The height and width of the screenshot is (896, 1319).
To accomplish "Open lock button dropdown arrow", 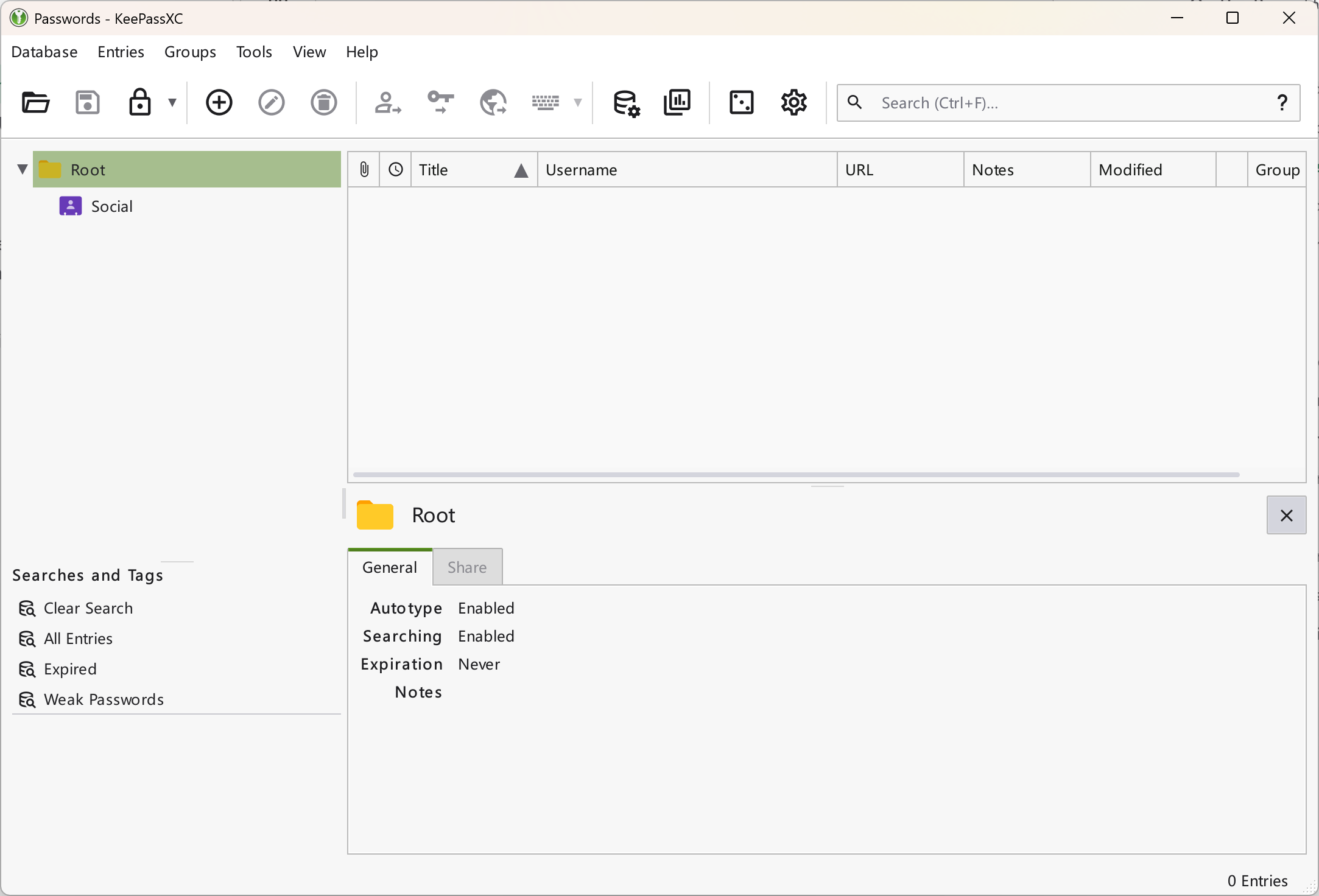I will pos(172,102).
